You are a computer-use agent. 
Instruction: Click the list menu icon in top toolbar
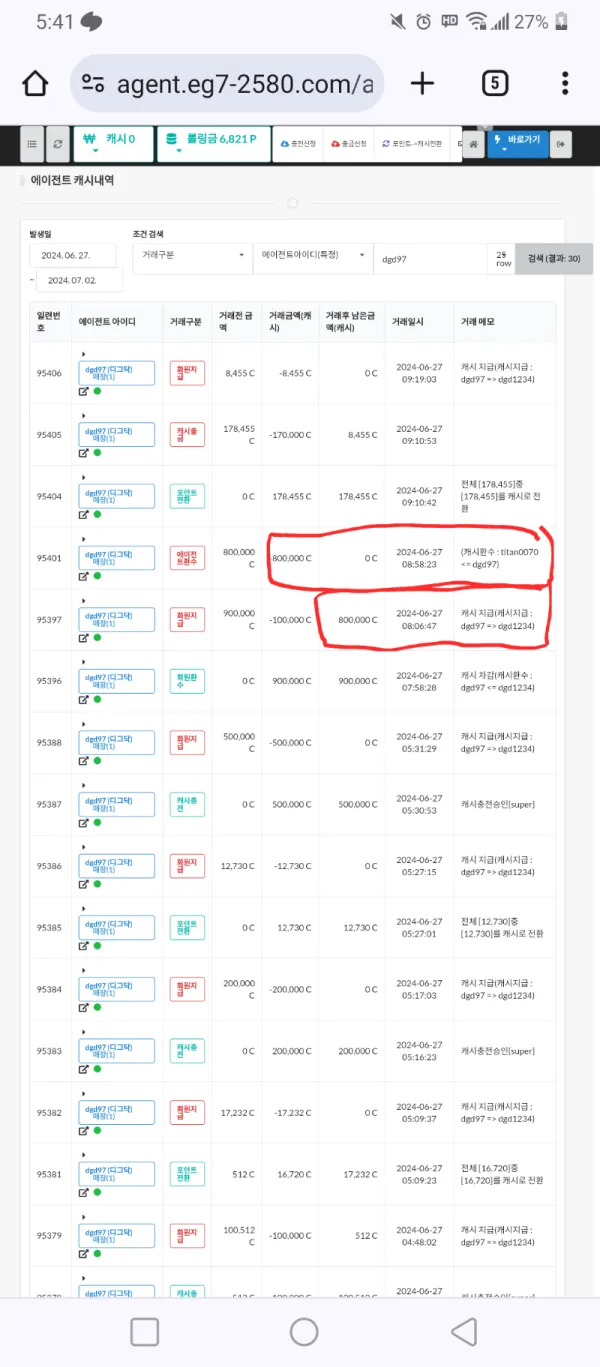point(32,144)
